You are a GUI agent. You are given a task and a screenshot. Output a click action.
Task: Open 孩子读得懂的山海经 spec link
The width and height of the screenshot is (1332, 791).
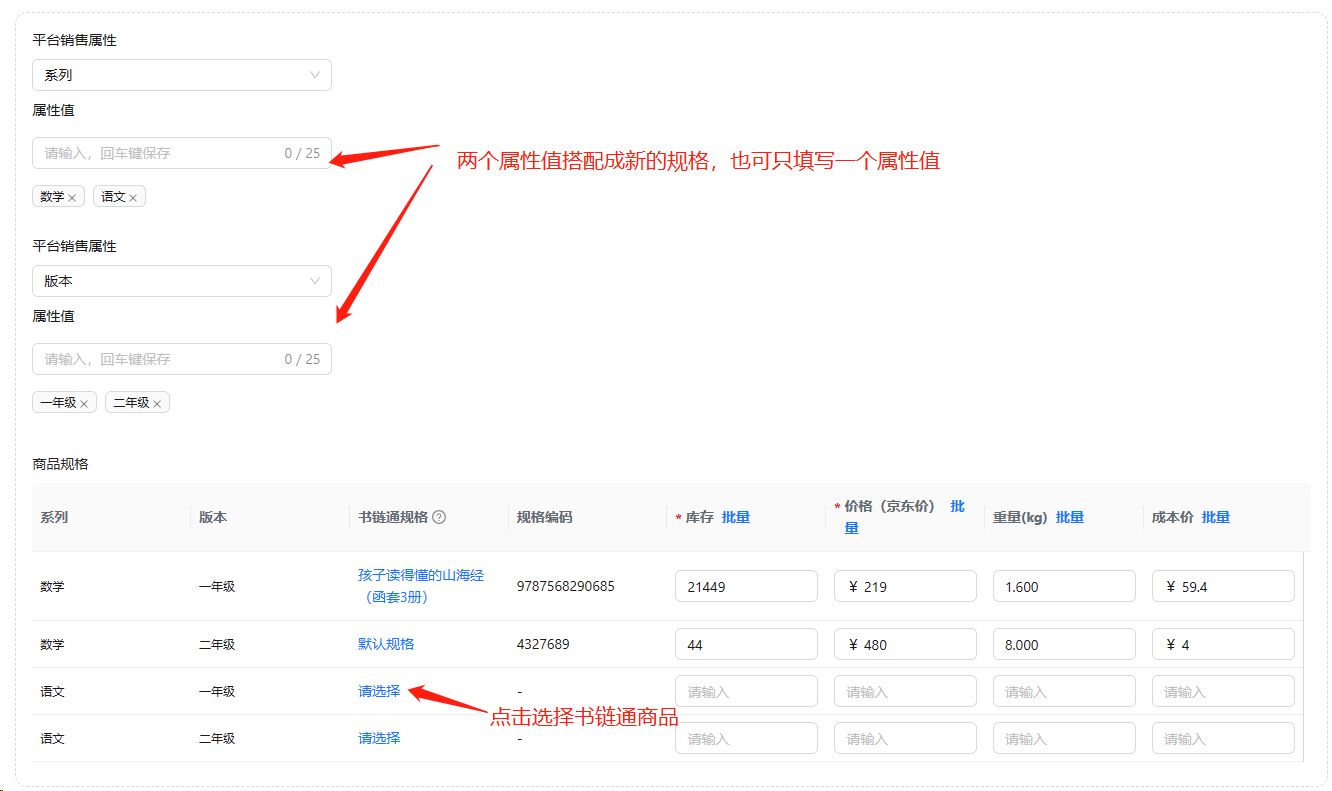pyautogui.click(x=421, y=586)
